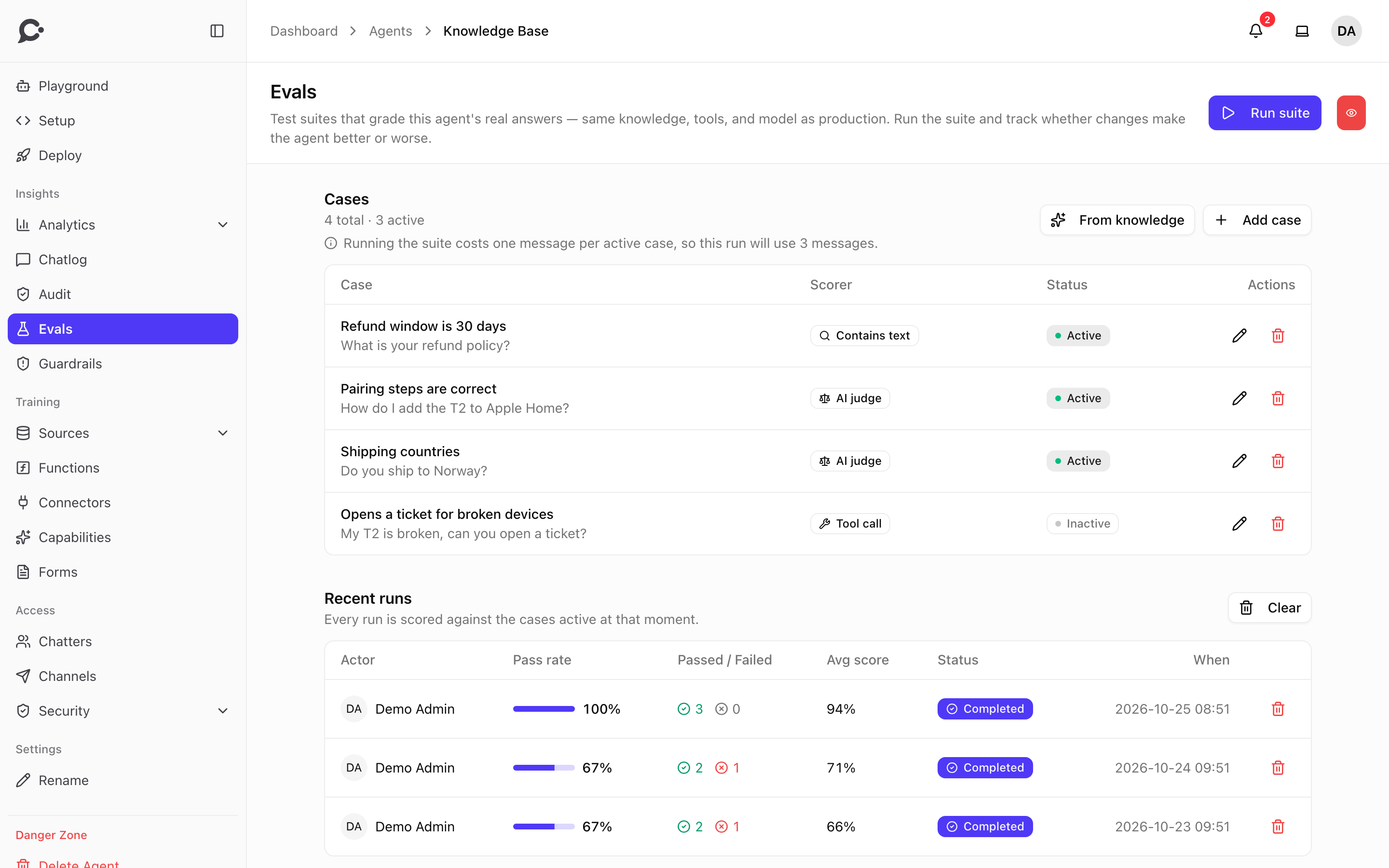
Task: Click From knowledge button
Action: pos(1117,220)
